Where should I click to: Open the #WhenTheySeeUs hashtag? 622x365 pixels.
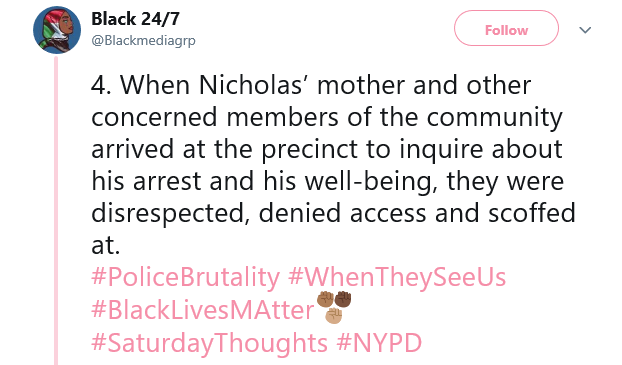(397, 277)
